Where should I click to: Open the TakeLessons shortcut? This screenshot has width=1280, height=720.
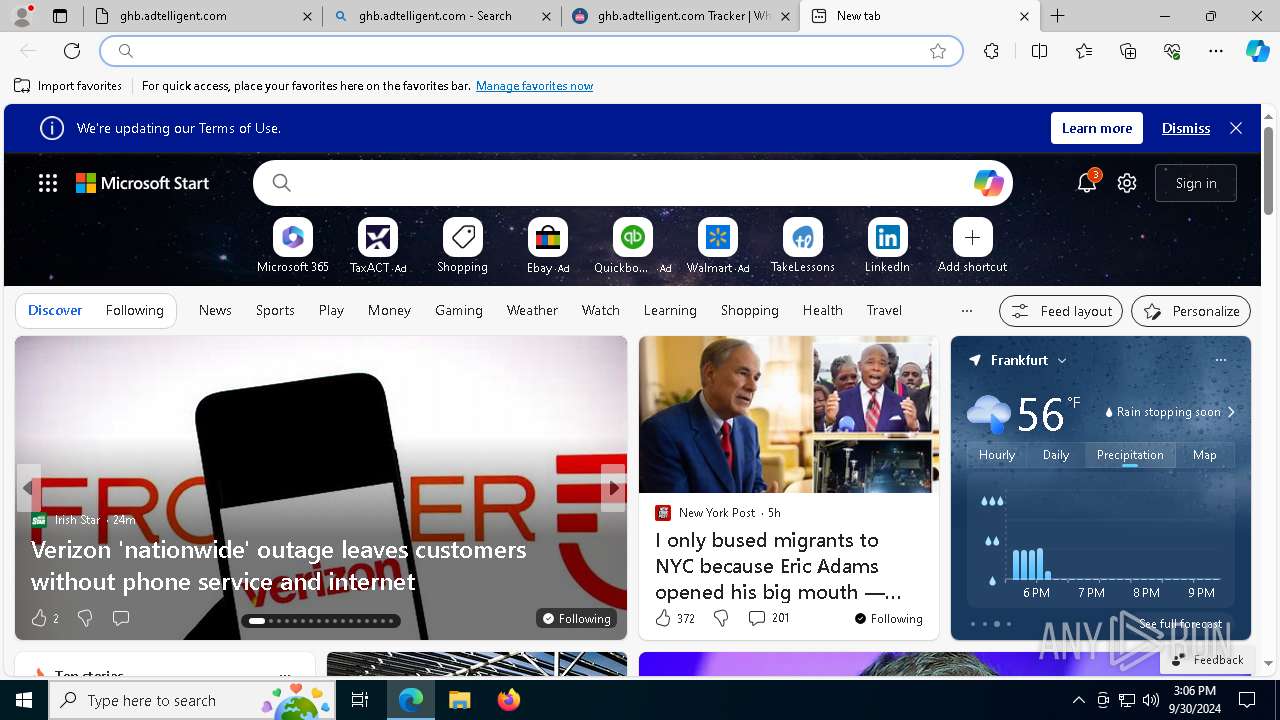click(x=803, y=246)
